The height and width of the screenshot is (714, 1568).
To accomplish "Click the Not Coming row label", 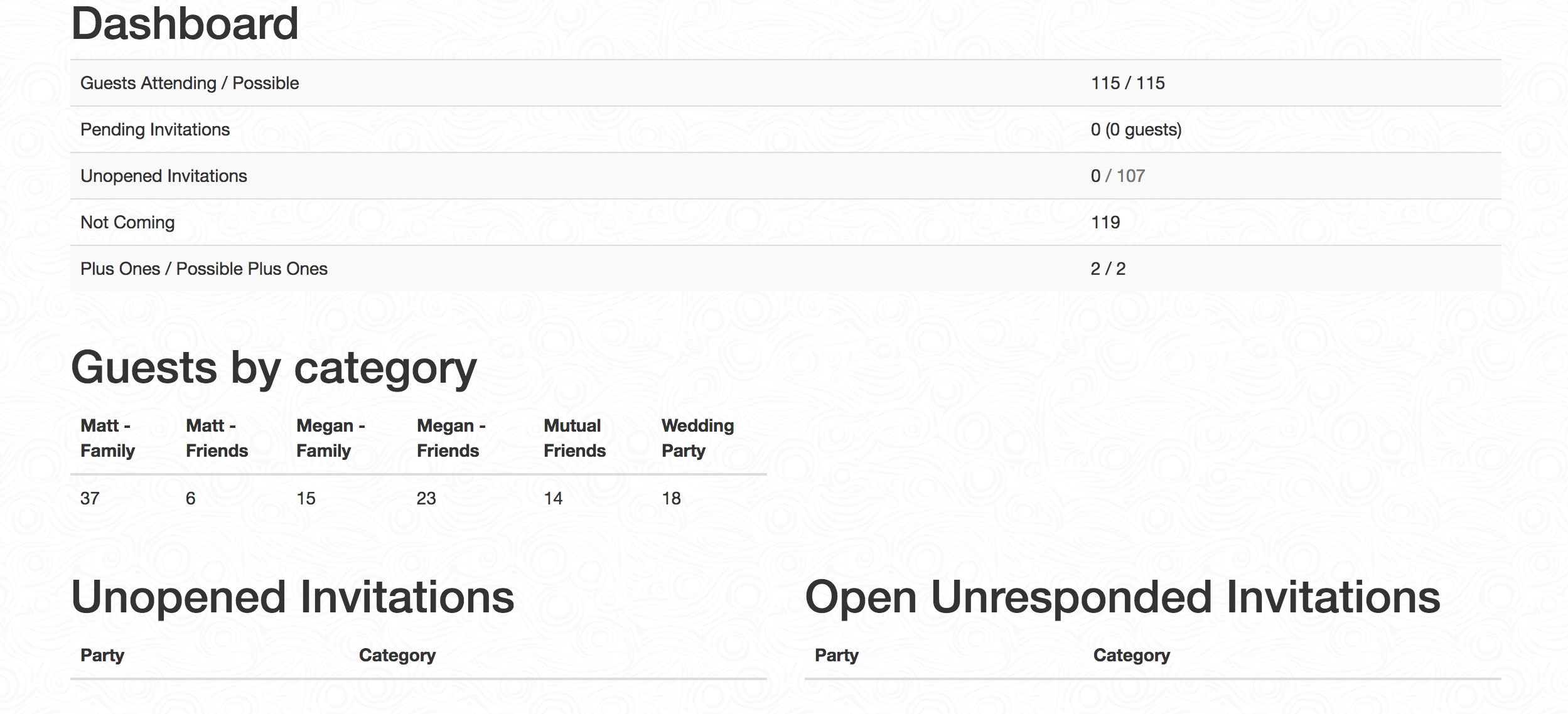I will [127, 222].
